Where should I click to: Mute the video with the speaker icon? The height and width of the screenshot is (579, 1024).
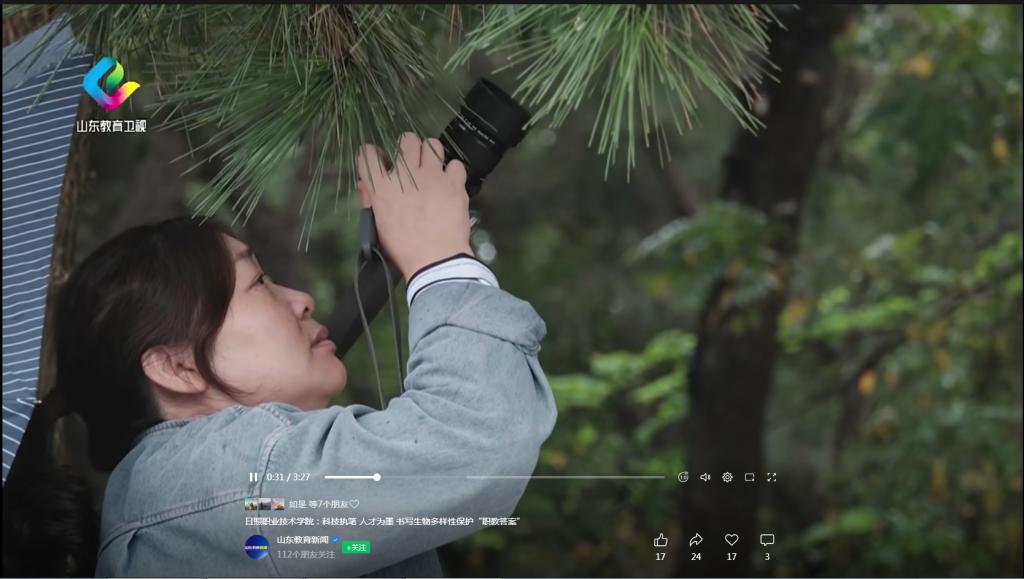(705, 477)
